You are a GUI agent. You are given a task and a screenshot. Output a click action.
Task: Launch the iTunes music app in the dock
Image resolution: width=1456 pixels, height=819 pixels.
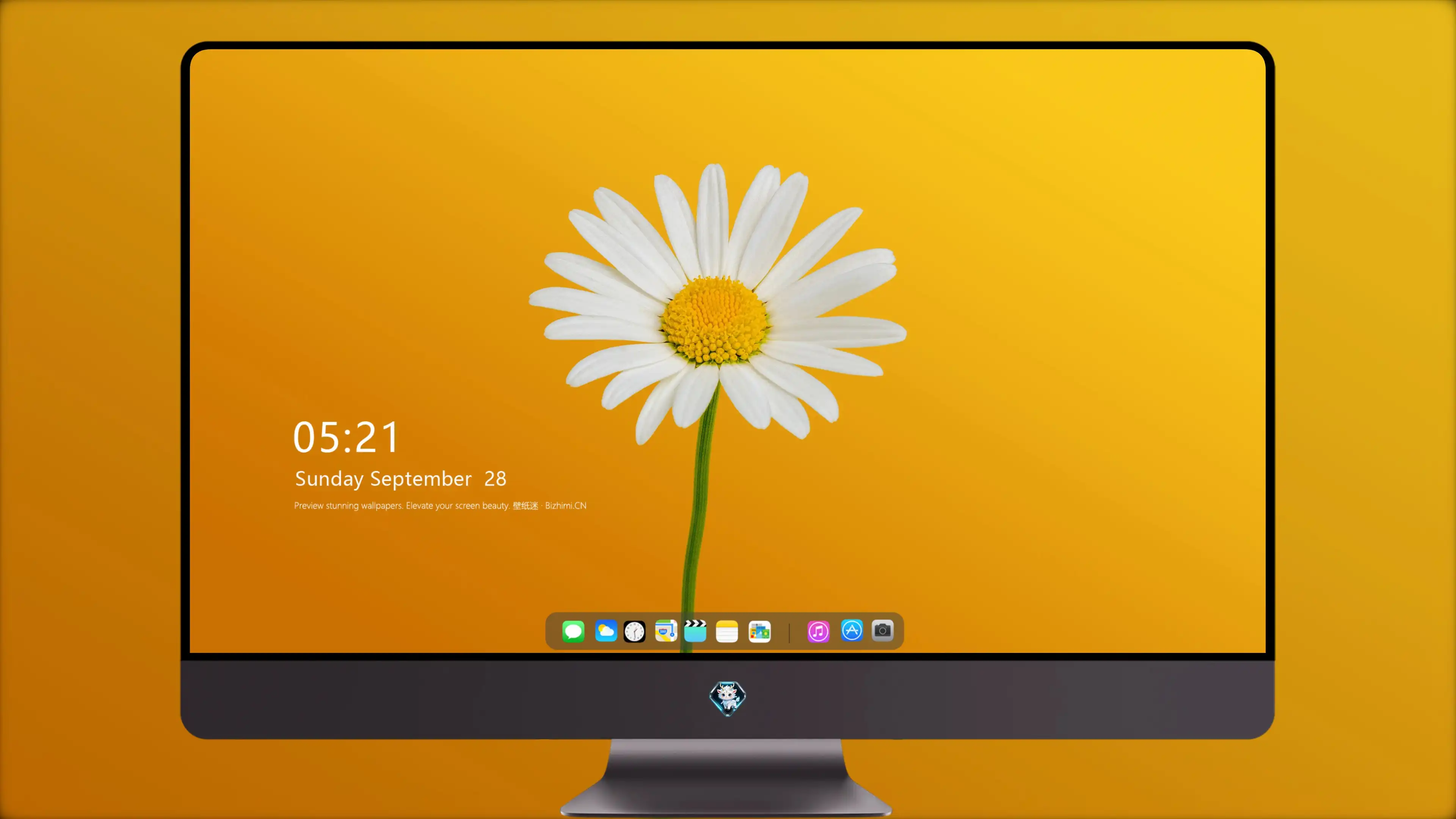coord(818,631)
